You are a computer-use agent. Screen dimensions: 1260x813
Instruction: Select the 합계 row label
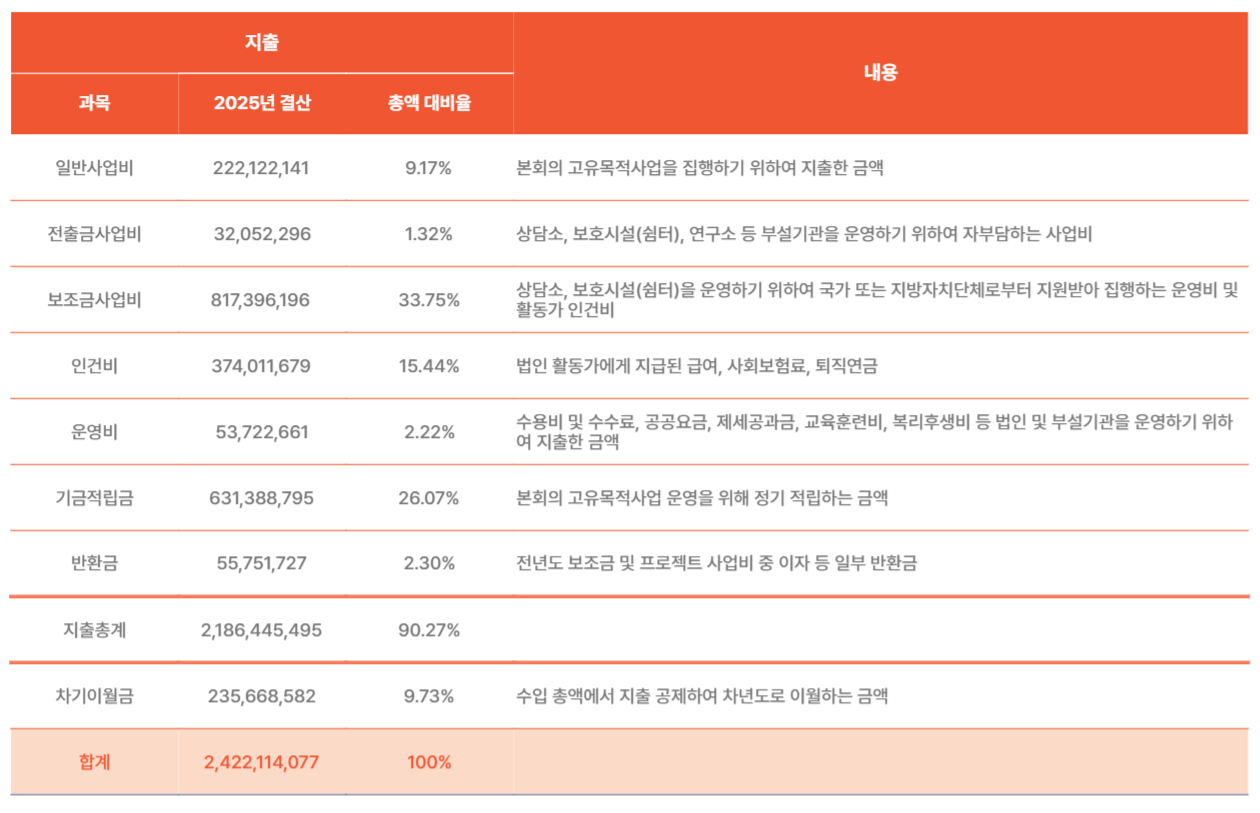94,762
